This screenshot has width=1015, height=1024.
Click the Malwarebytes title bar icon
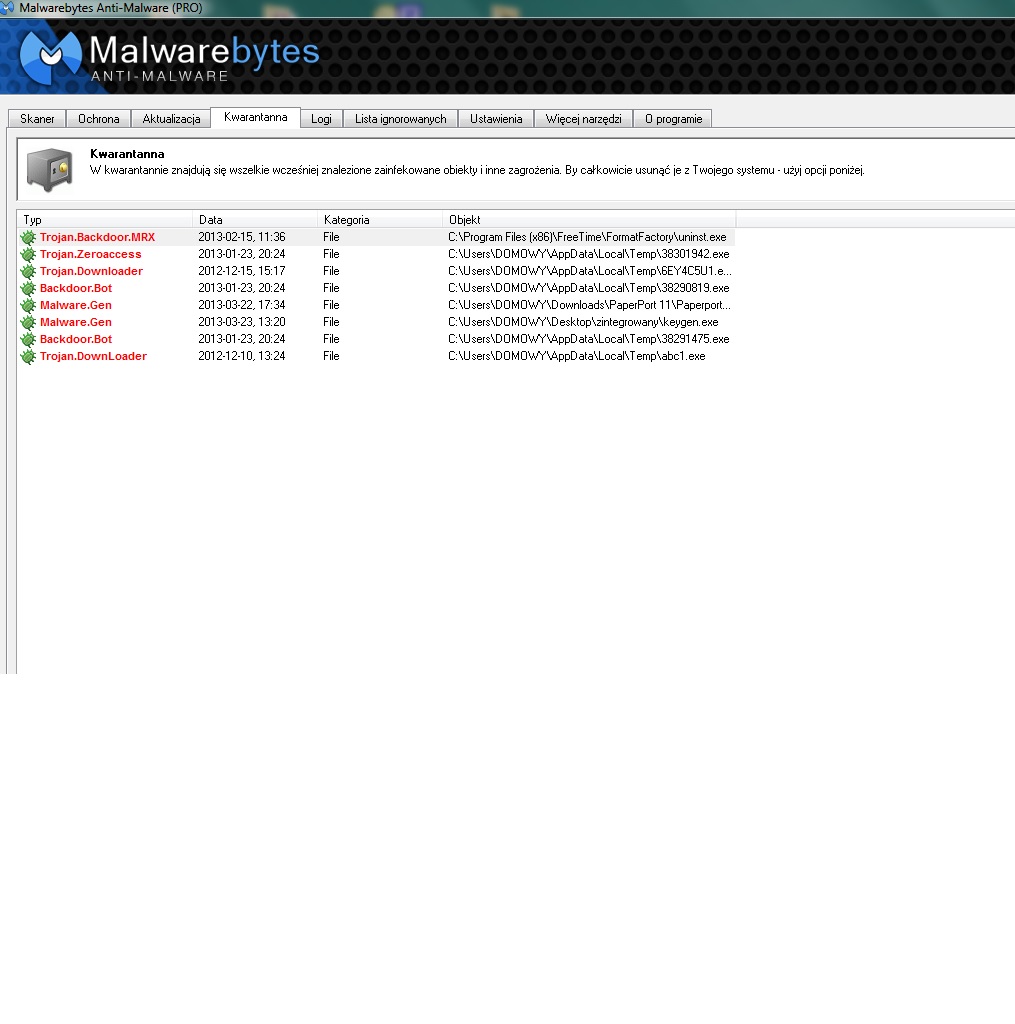[x=7, y=8]
